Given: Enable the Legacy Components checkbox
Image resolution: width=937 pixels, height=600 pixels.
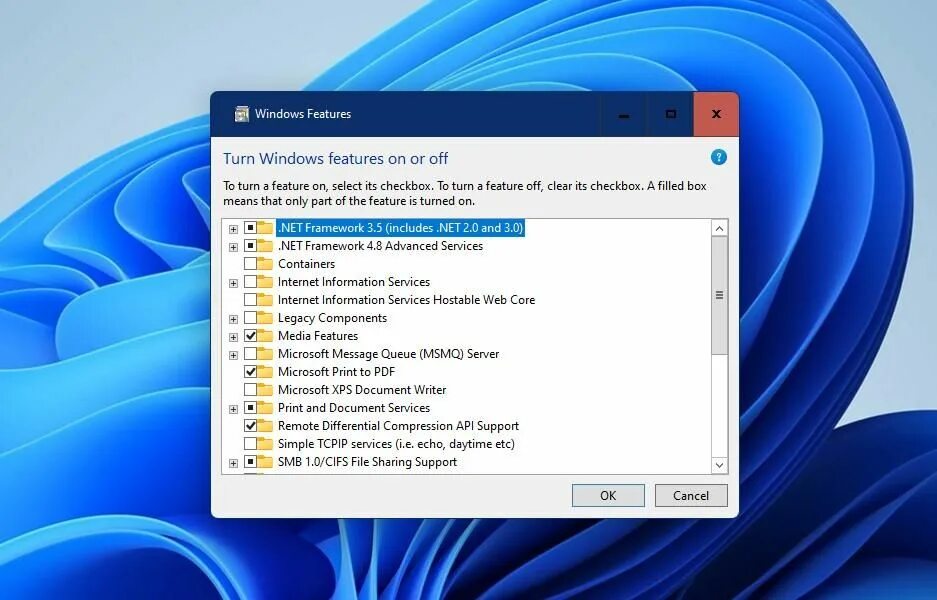Looking at the screenshot, I should 250,318.
